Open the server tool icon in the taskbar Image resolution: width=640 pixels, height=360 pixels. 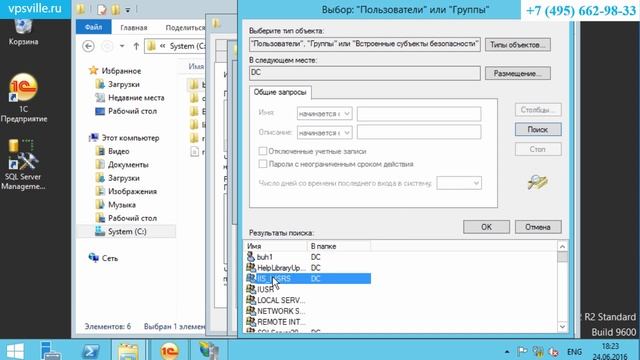click(x=208, y=351)
